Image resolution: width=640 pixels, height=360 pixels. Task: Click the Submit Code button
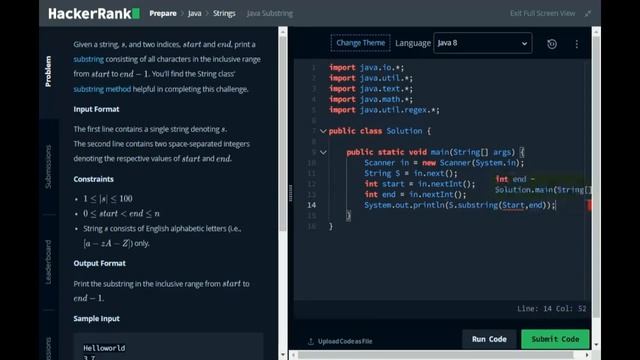555,339
